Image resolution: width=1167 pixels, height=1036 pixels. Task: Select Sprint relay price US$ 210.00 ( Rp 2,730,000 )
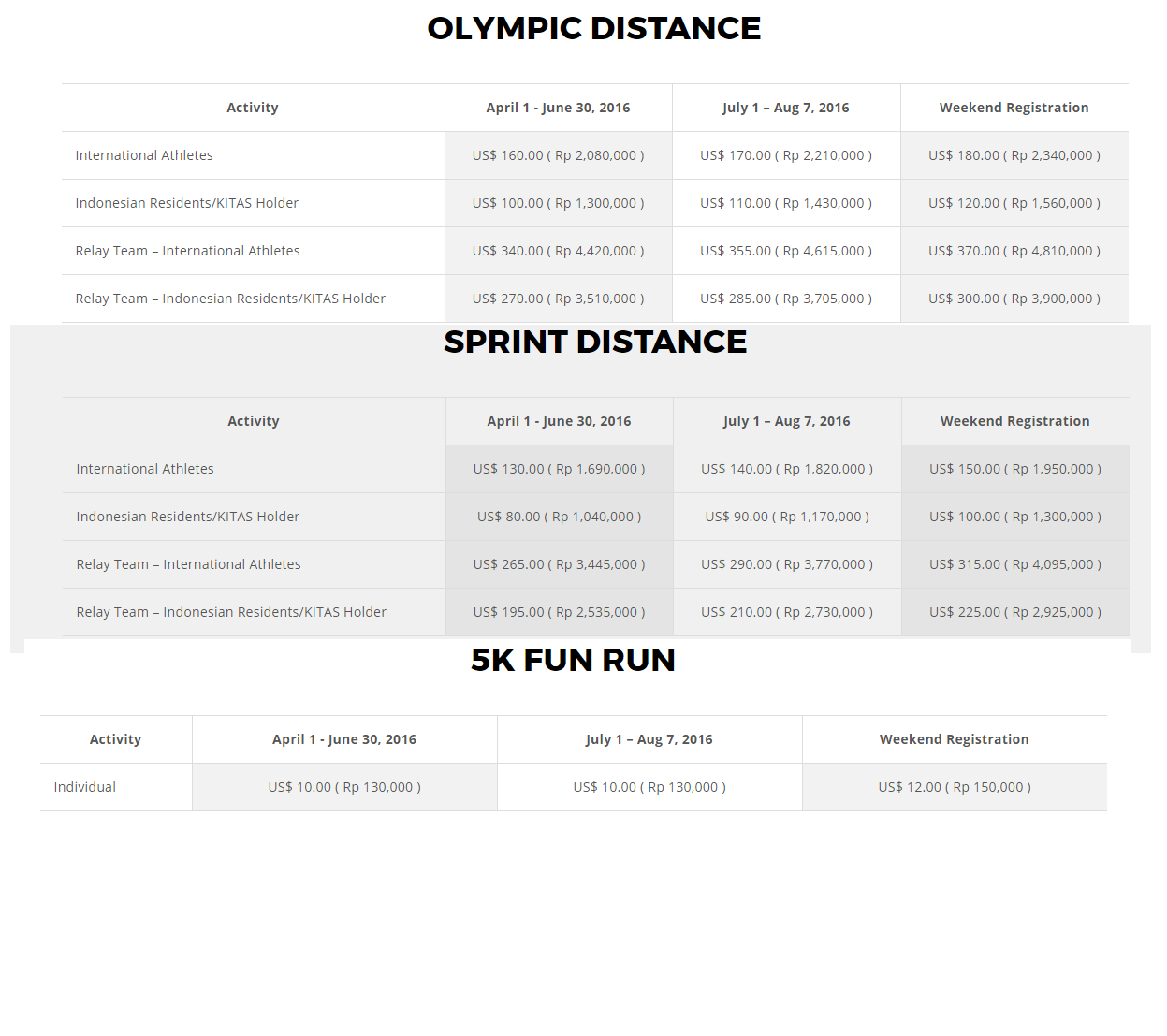[x=787, y=612]
